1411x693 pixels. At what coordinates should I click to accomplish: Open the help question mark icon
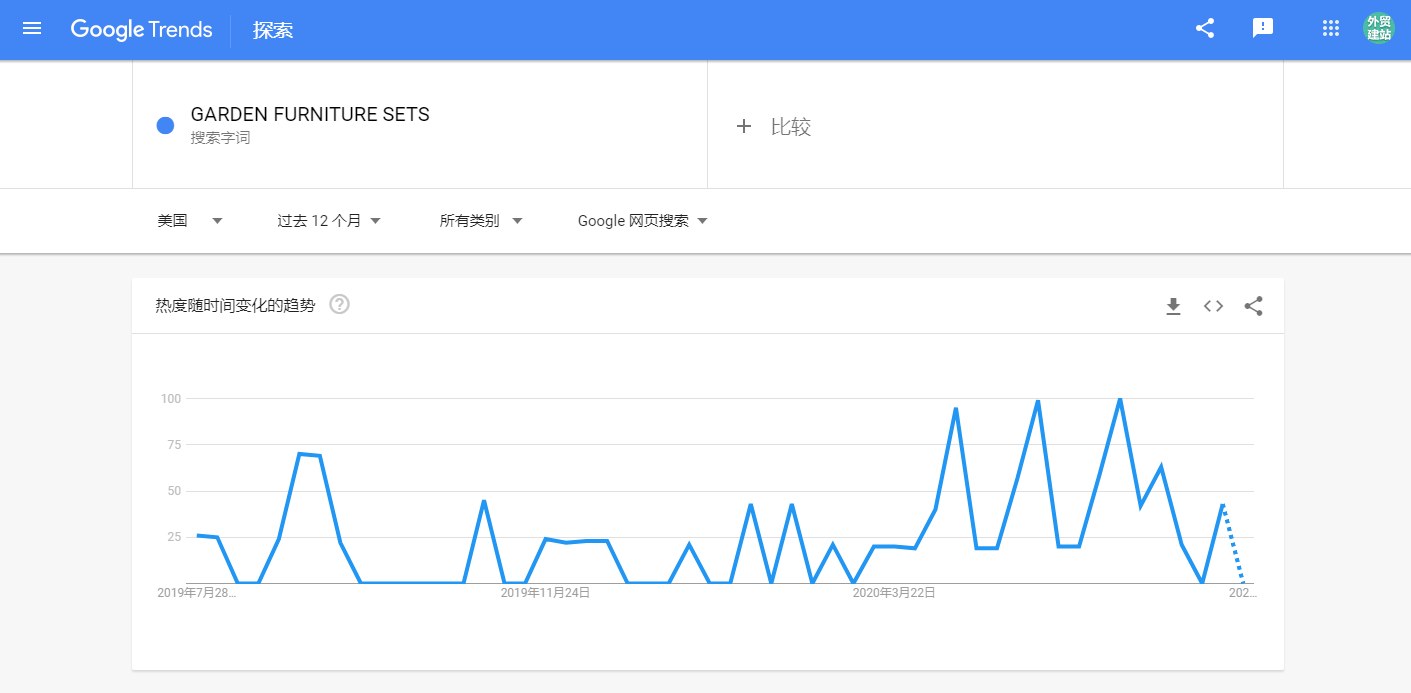click(339, 305)
